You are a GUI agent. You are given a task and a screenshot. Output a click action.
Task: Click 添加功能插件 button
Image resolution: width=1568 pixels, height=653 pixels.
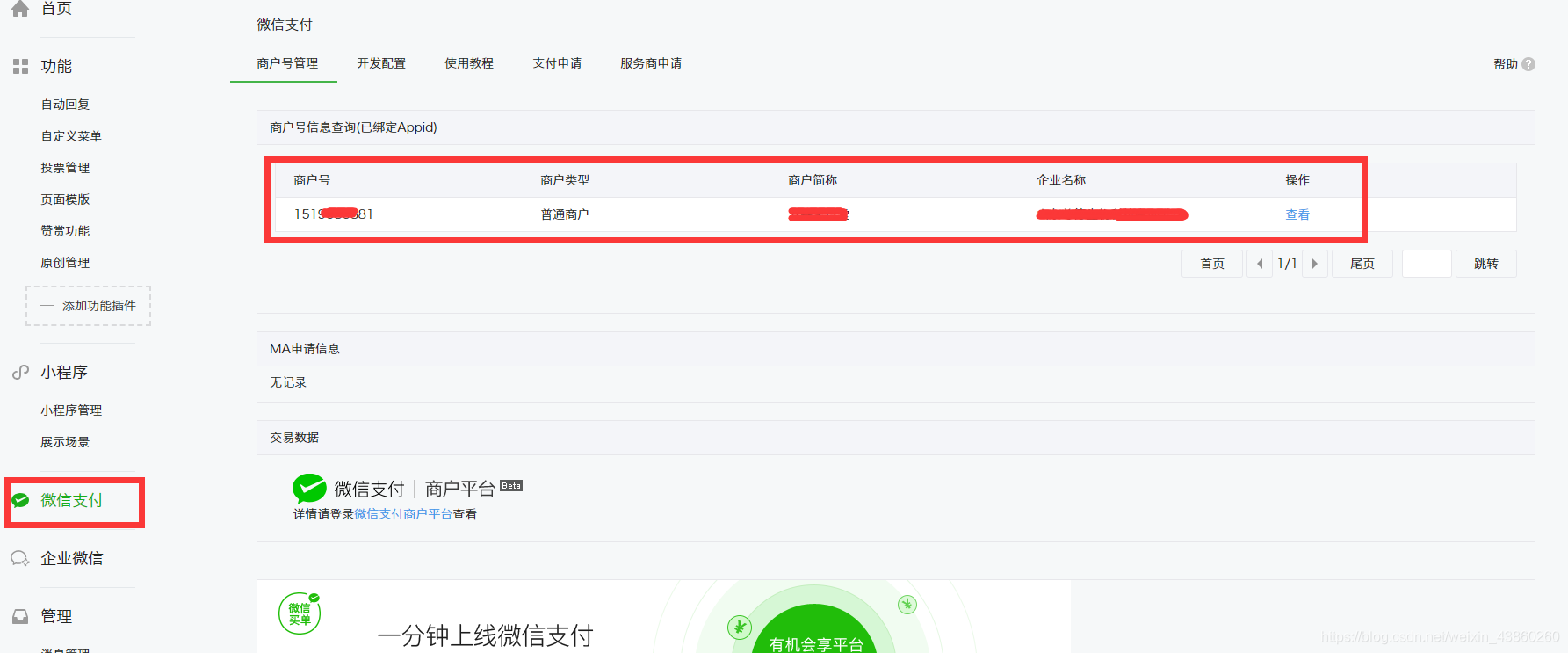coord(88,306)
